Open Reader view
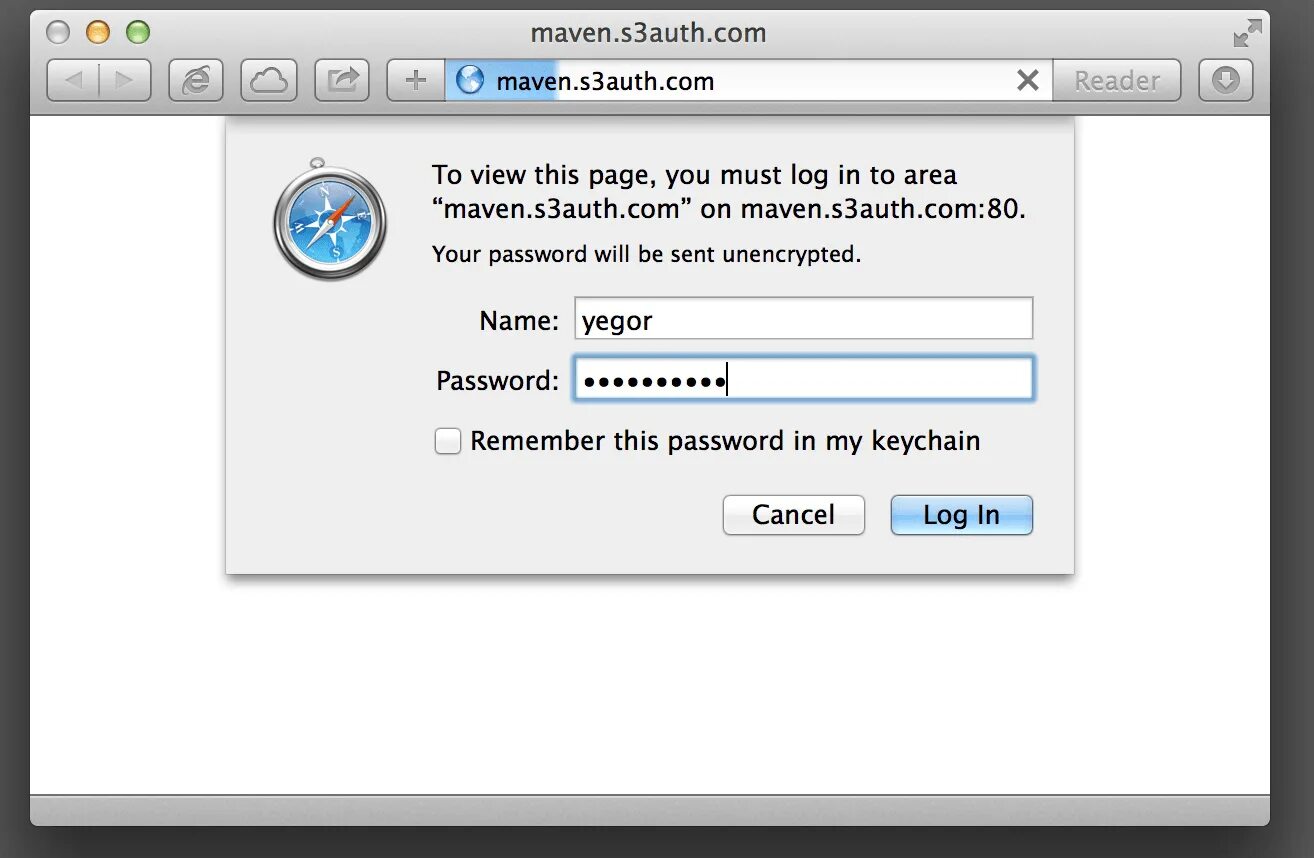Screen dimensions: 1314x858 coord(1117,80)
